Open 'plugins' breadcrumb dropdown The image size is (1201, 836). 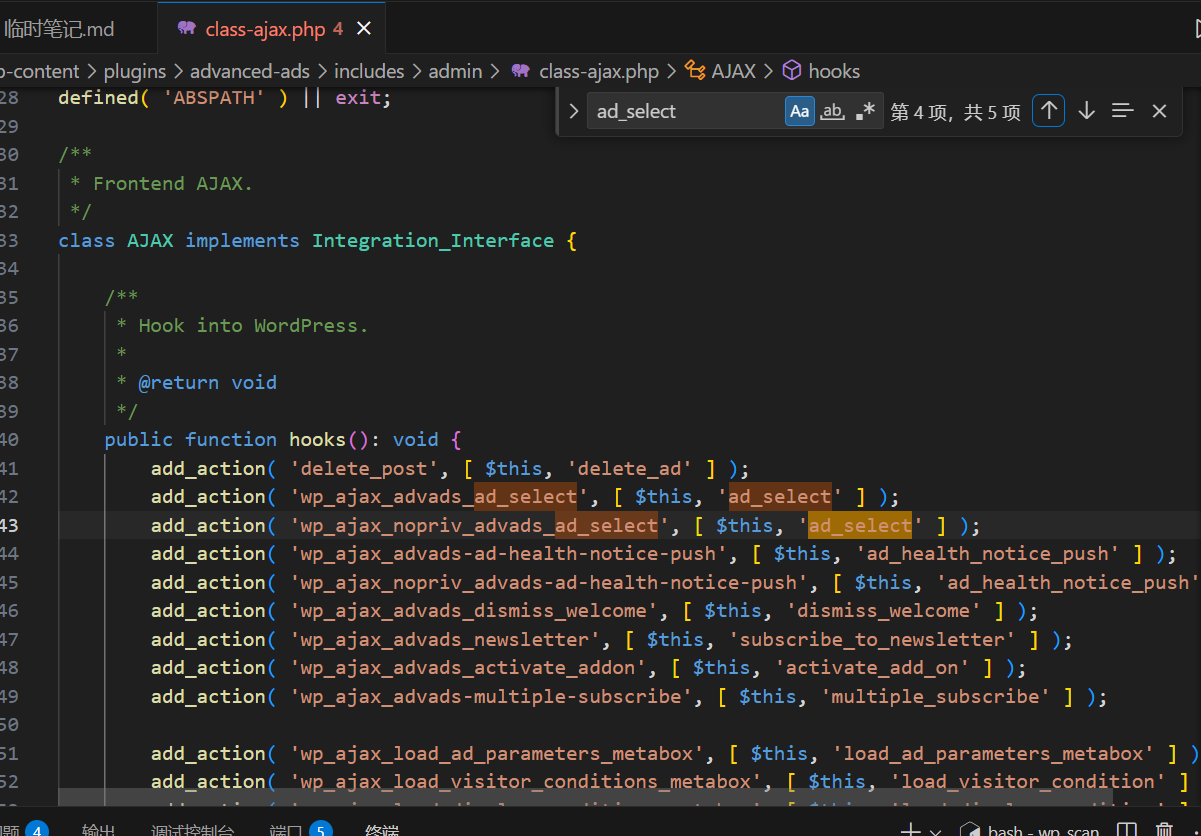[x=136, y=71]
